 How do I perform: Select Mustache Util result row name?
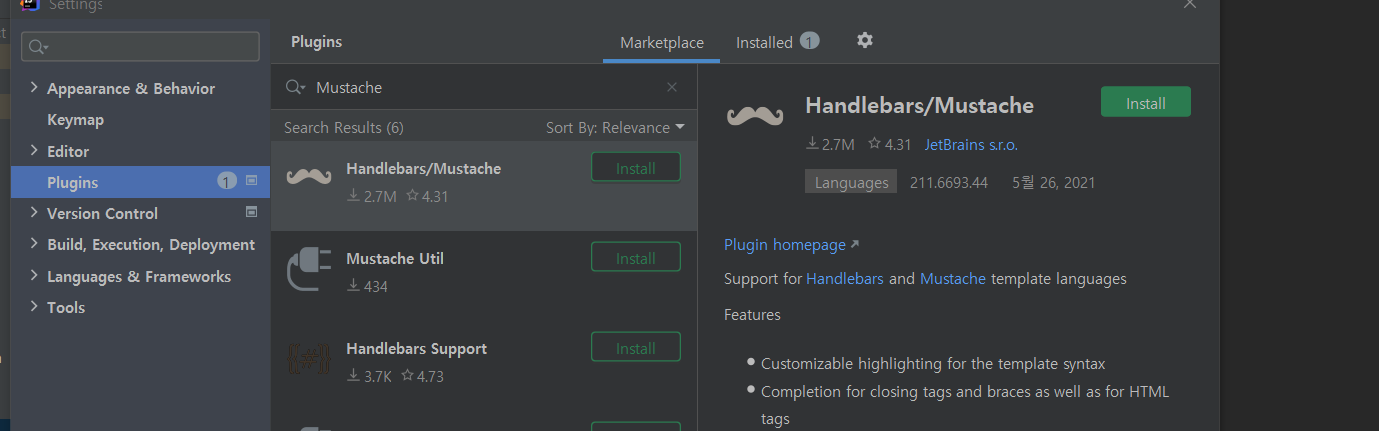[x=395, y=259]
